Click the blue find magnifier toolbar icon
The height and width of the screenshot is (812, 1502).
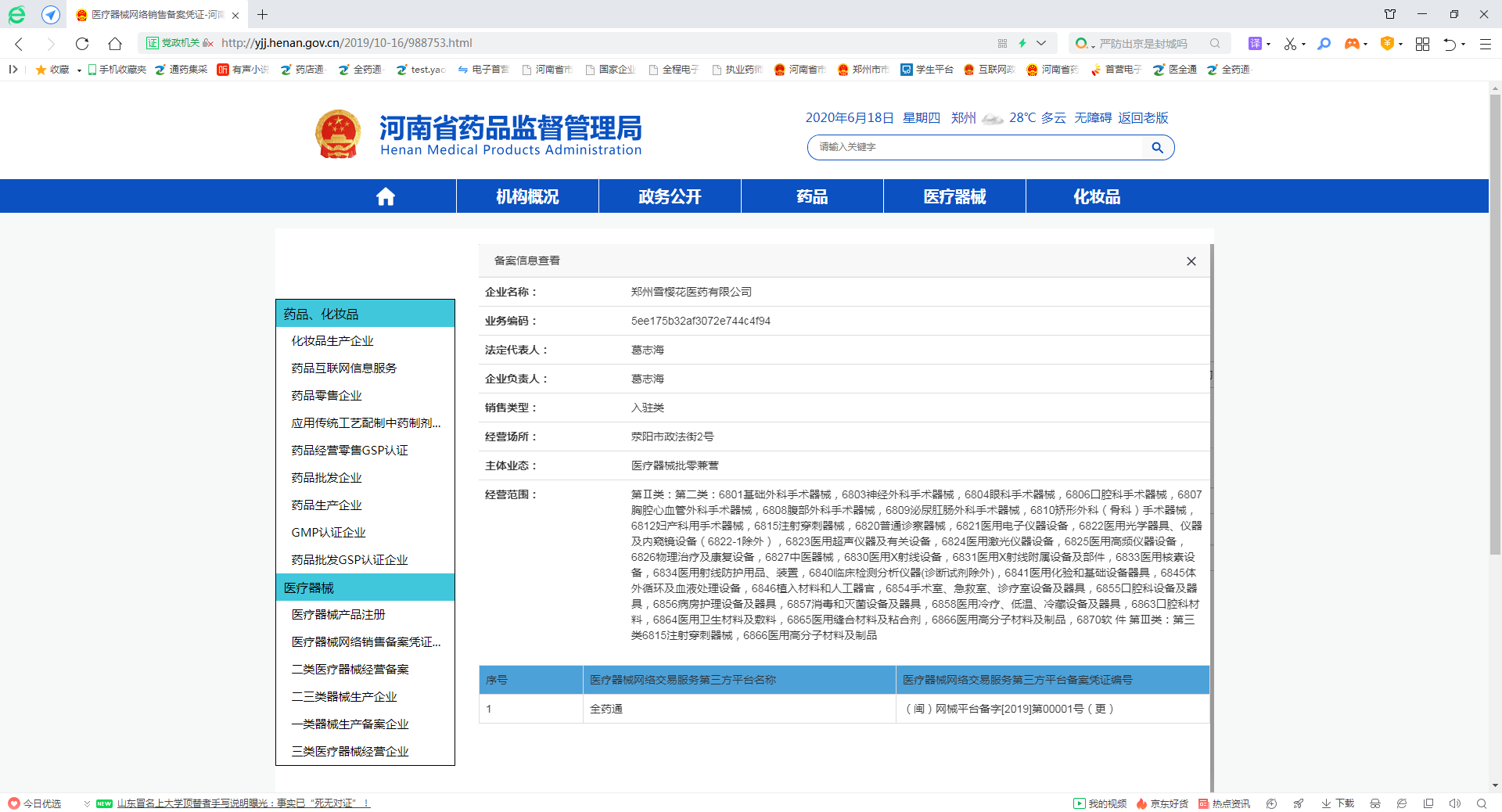(x=1324, y=44)
